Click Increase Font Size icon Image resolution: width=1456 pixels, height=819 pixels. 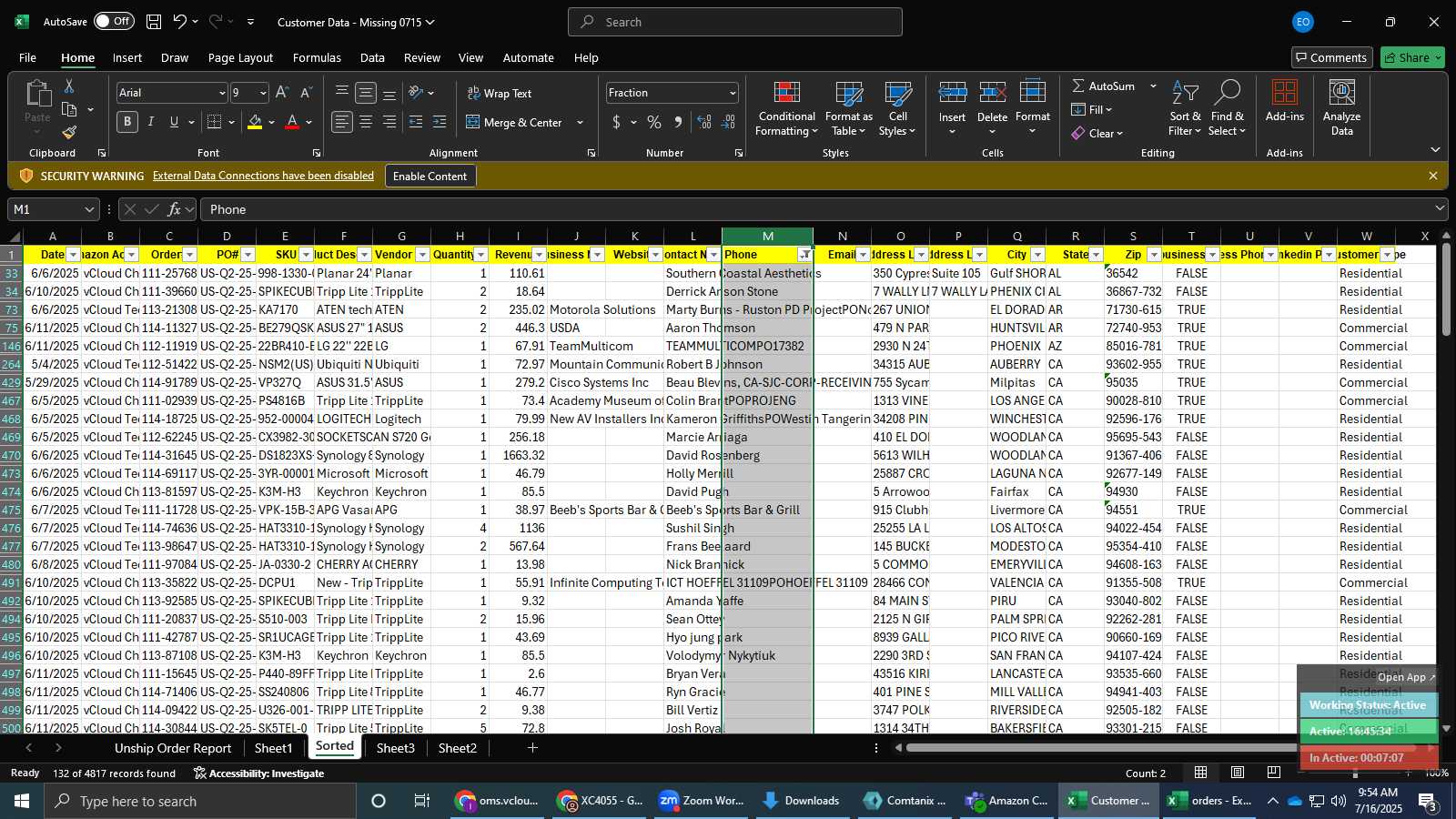click(x=282, y=93)
